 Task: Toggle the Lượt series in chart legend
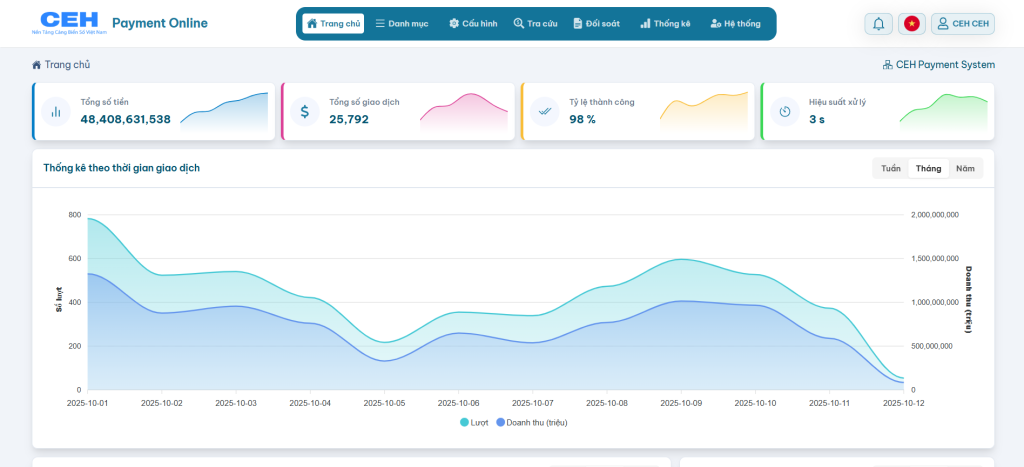[x=474, y=423]
